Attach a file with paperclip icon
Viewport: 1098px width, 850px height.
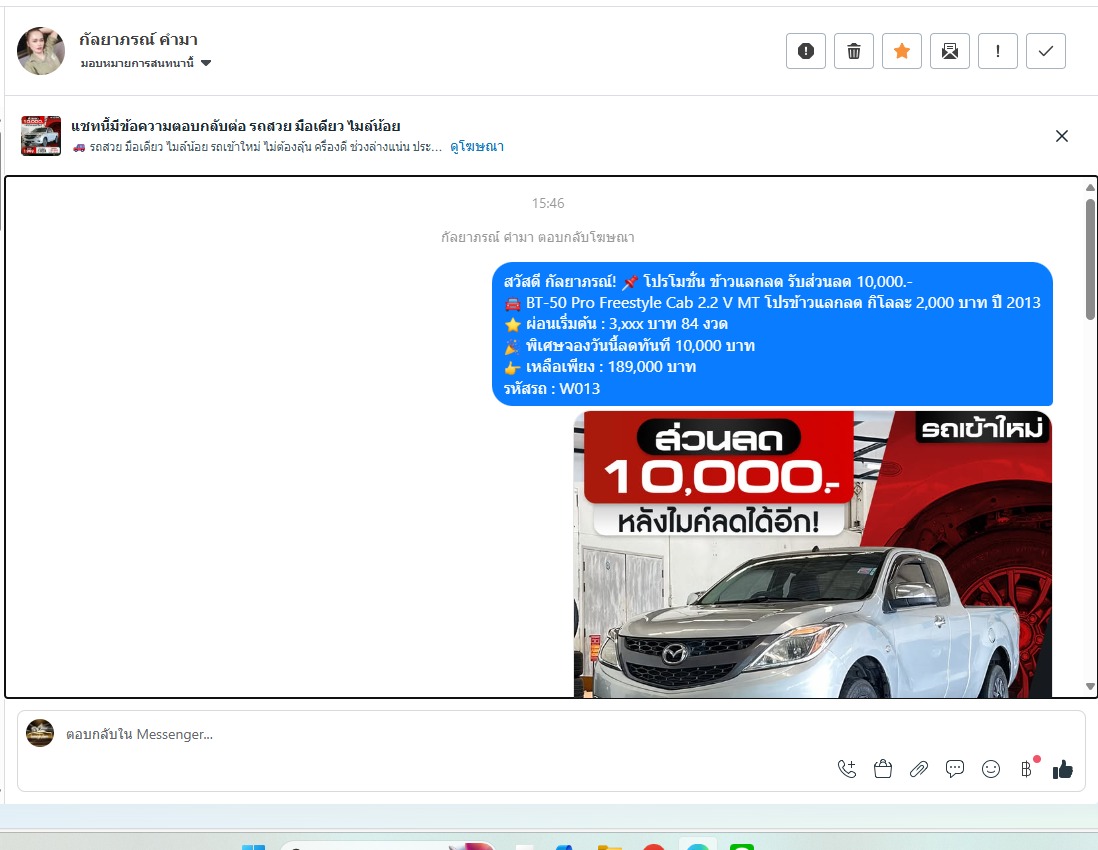pyautogui.click(x=919, y=769)
